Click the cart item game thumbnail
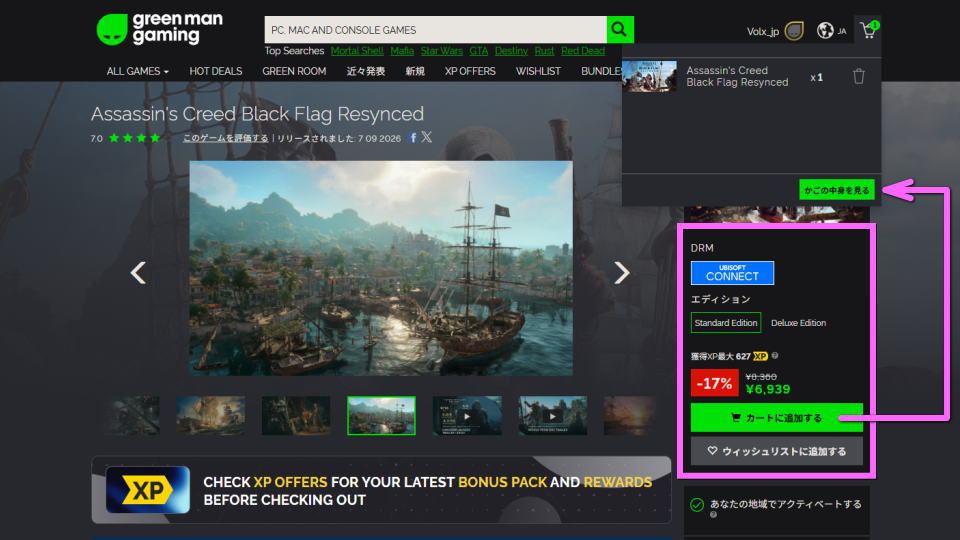The height and width of the screenshot is (540, 960). tap(649, 77)
